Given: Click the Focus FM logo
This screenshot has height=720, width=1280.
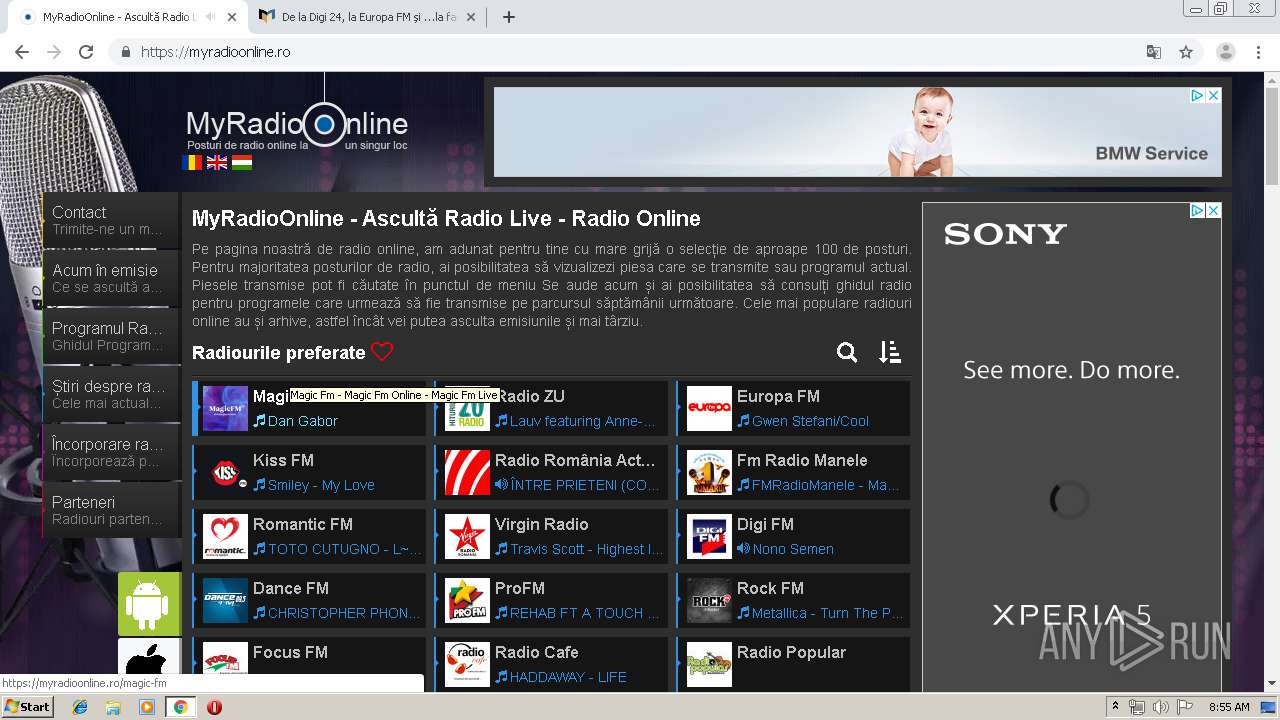Looking at the screenshot, I should tap(225, 664).
